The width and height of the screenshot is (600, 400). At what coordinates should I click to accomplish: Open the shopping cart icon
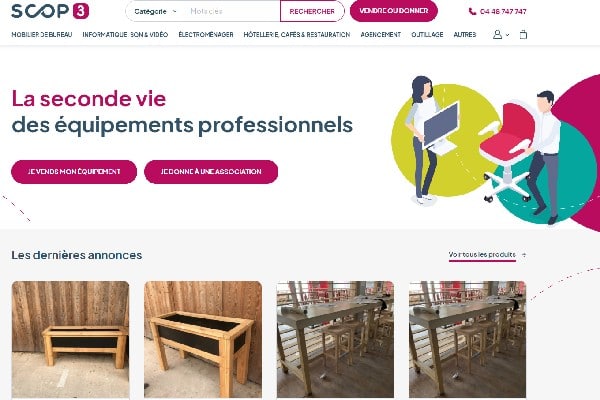[x=523, y=34]
